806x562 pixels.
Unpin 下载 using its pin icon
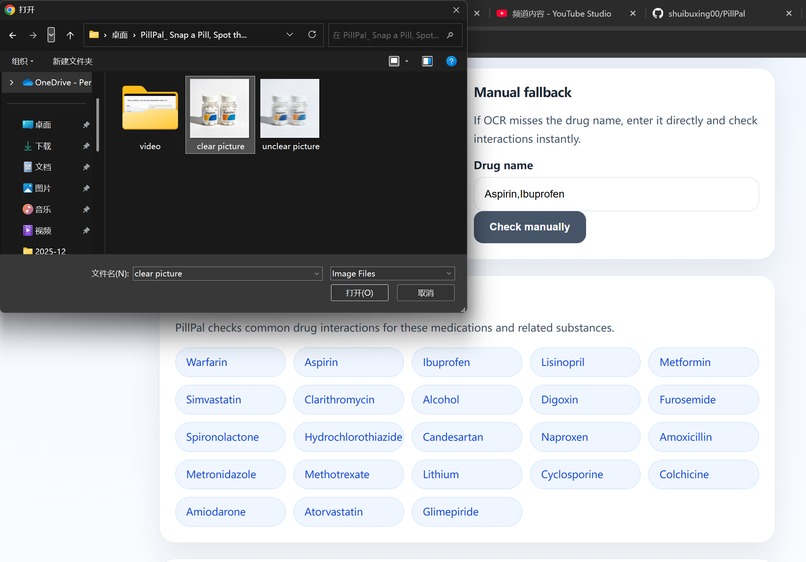(x=86, y=146)
